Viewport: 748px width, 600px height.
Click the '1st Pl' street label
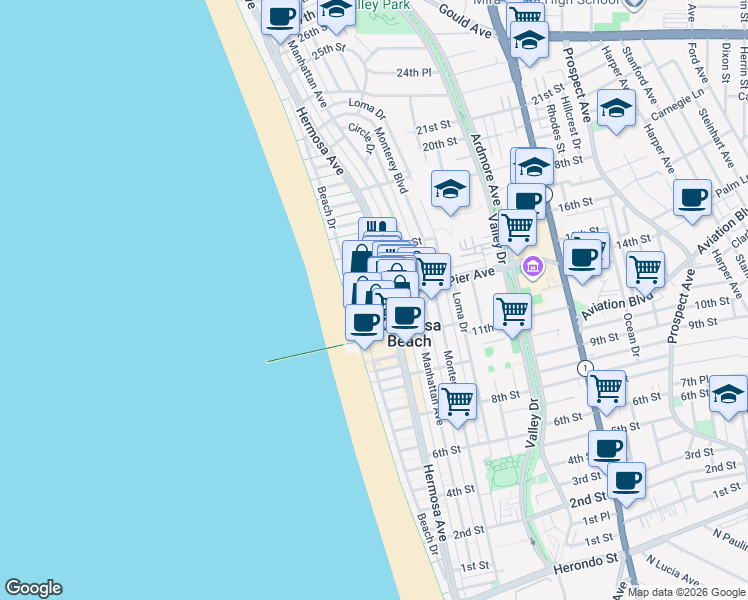596,518
